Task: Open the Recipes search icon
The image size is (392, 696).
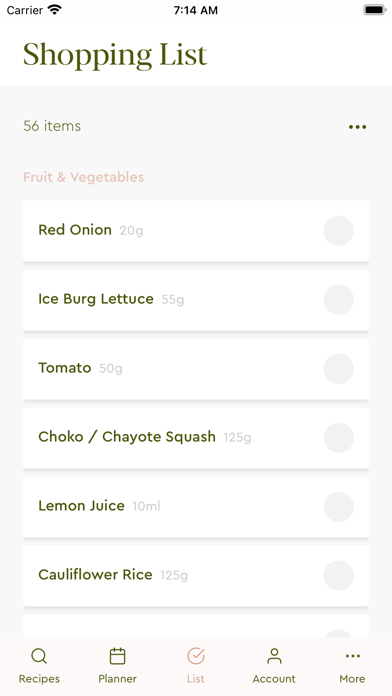Action: pyautogui.click(x=39, y=656)
